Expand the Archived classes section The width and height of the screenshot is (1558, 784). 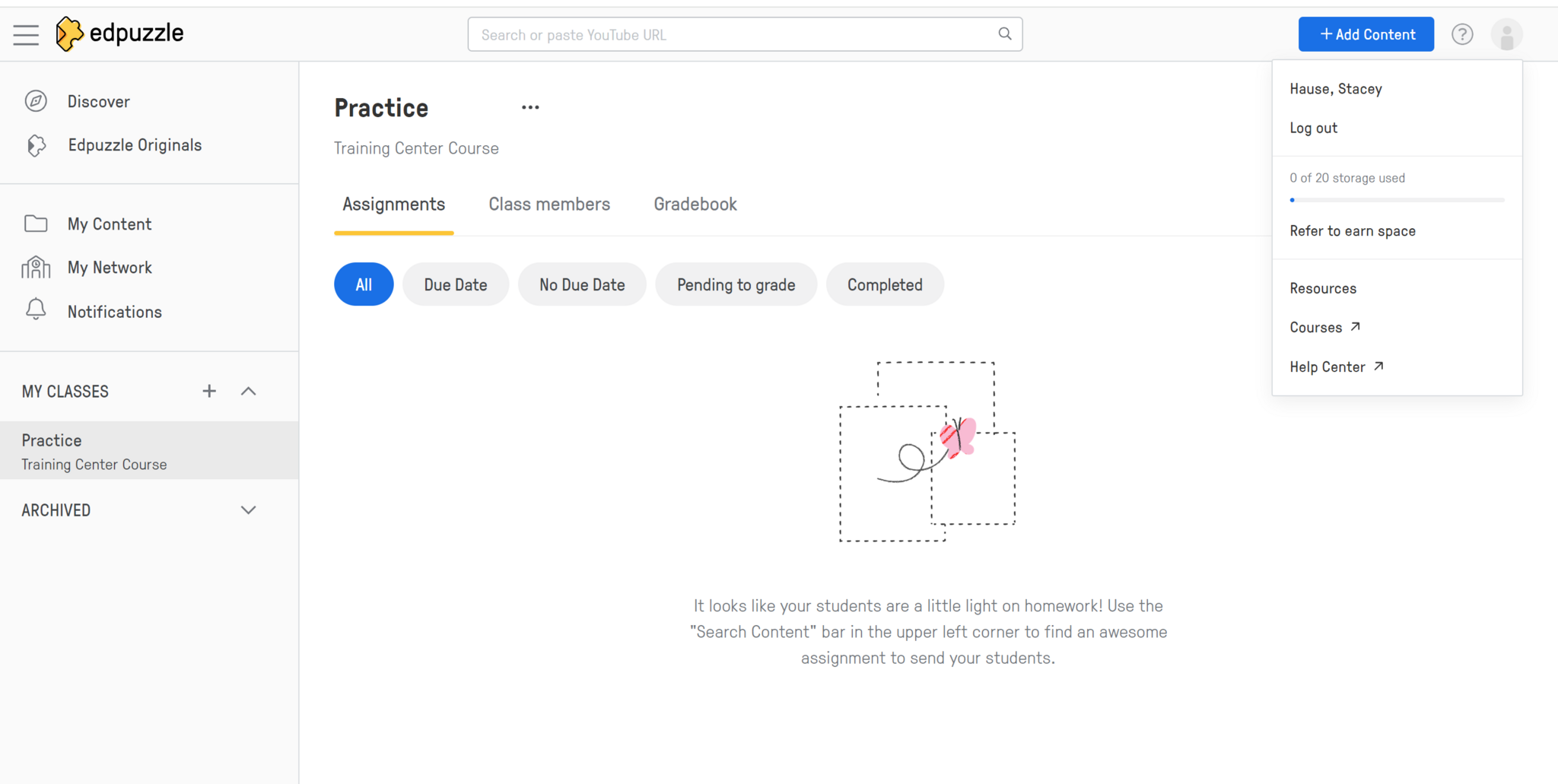coord(248,510)
